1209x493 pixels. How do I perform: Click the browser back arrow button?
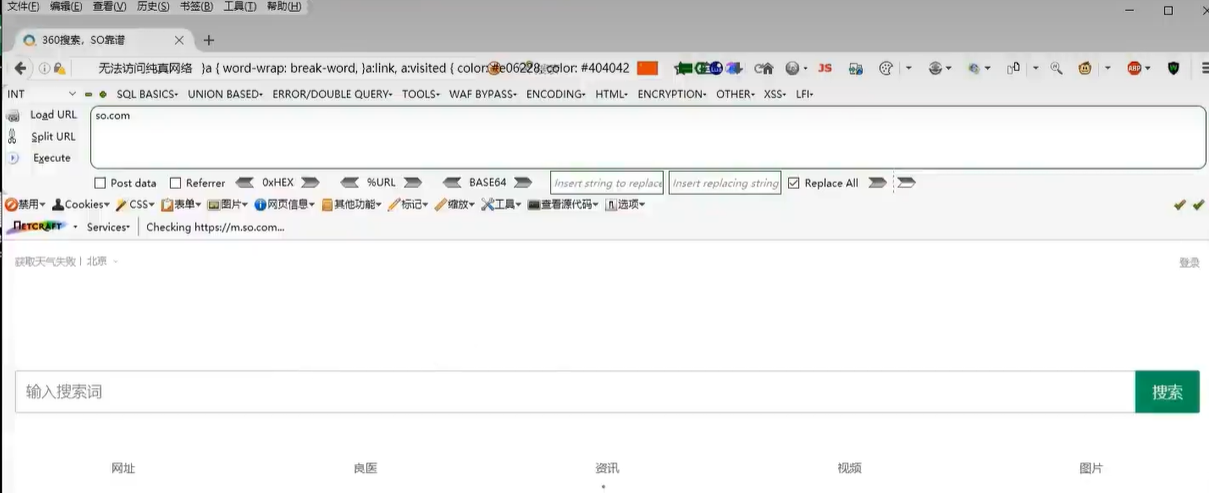tap(20, 68)
